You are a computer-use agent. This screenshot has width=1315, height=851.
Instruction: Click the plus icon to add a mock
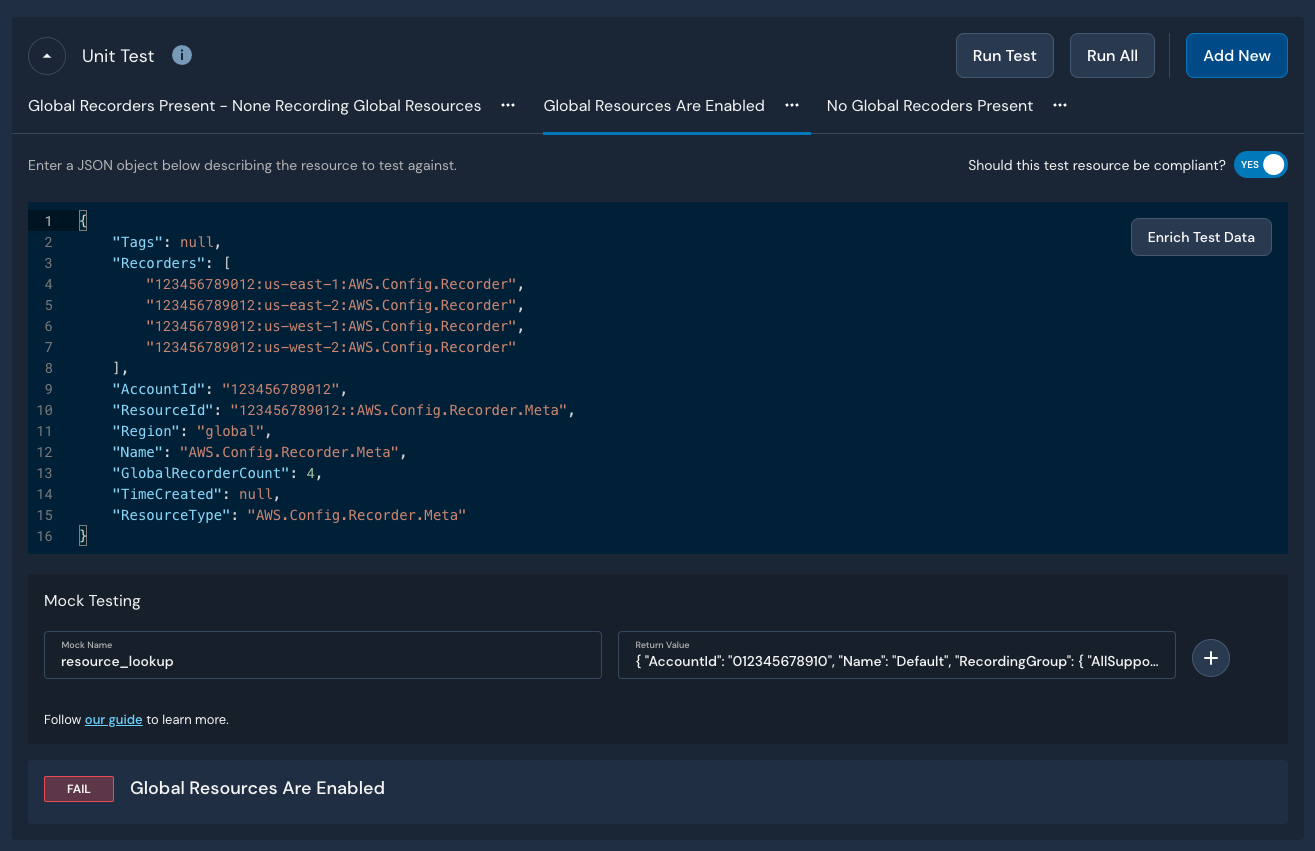pyautogui.click(x=1210, y=658)
